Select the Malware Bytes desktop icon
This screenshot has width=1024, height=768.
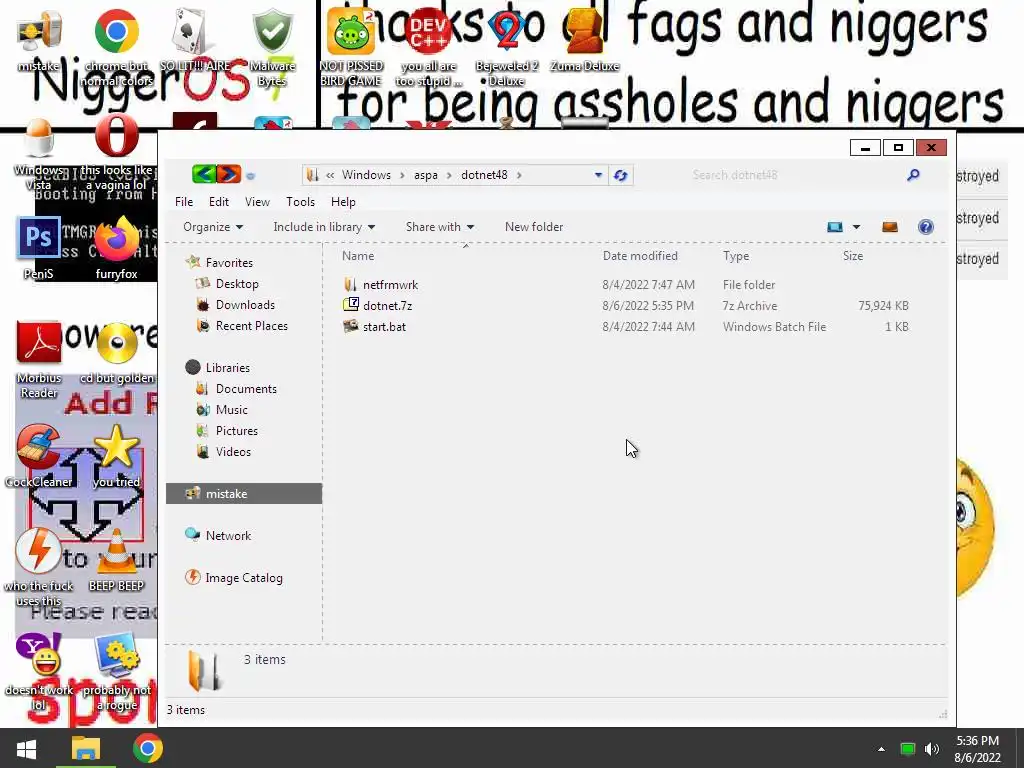pos(272,47)
